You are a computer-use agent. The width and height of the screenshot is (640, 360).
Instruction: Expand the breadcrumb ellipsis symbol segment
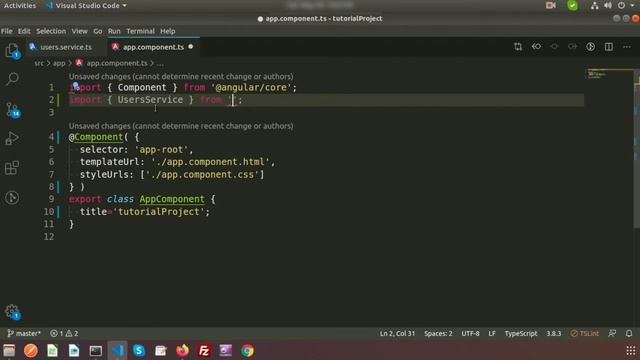[160, 63]
